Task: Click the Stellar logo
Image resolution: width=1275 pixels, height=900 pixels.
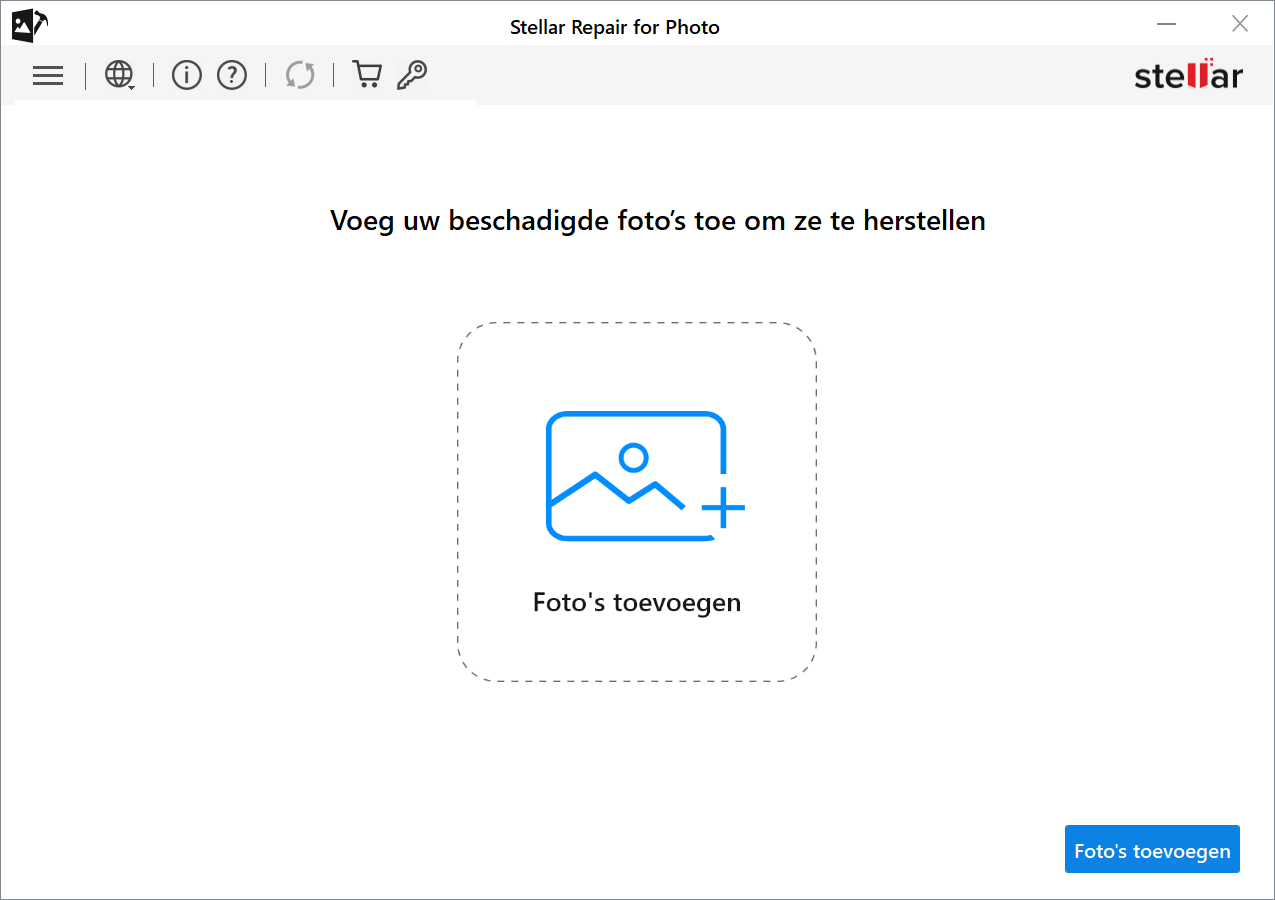Action: 1188,74
